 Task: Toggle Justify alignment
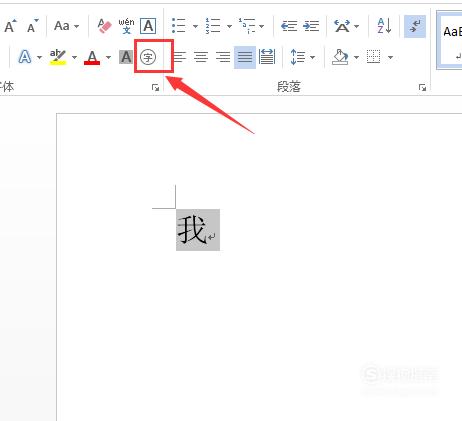[245, 57]
